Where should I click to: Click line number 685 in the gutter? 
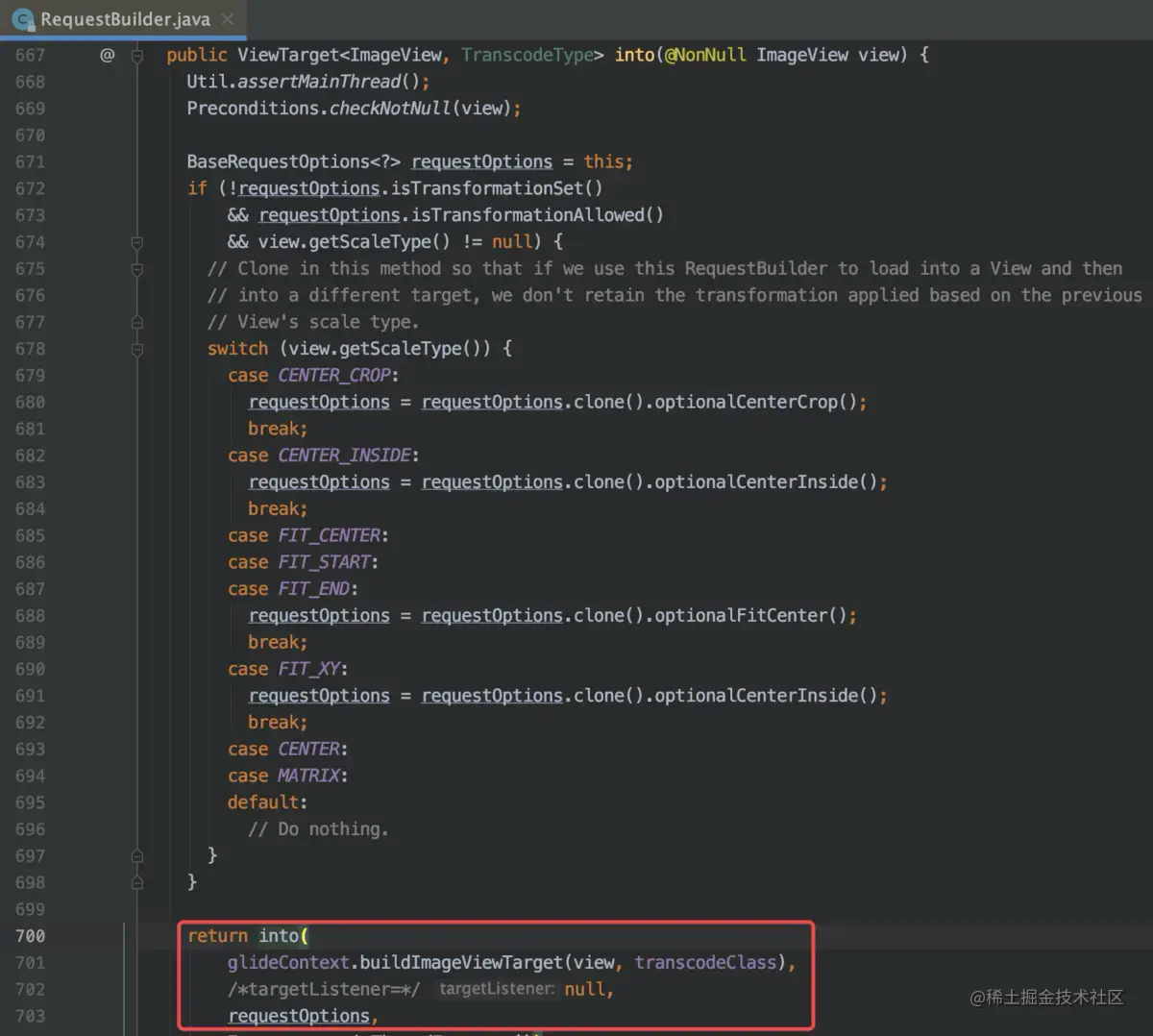(x=30, y=535)
